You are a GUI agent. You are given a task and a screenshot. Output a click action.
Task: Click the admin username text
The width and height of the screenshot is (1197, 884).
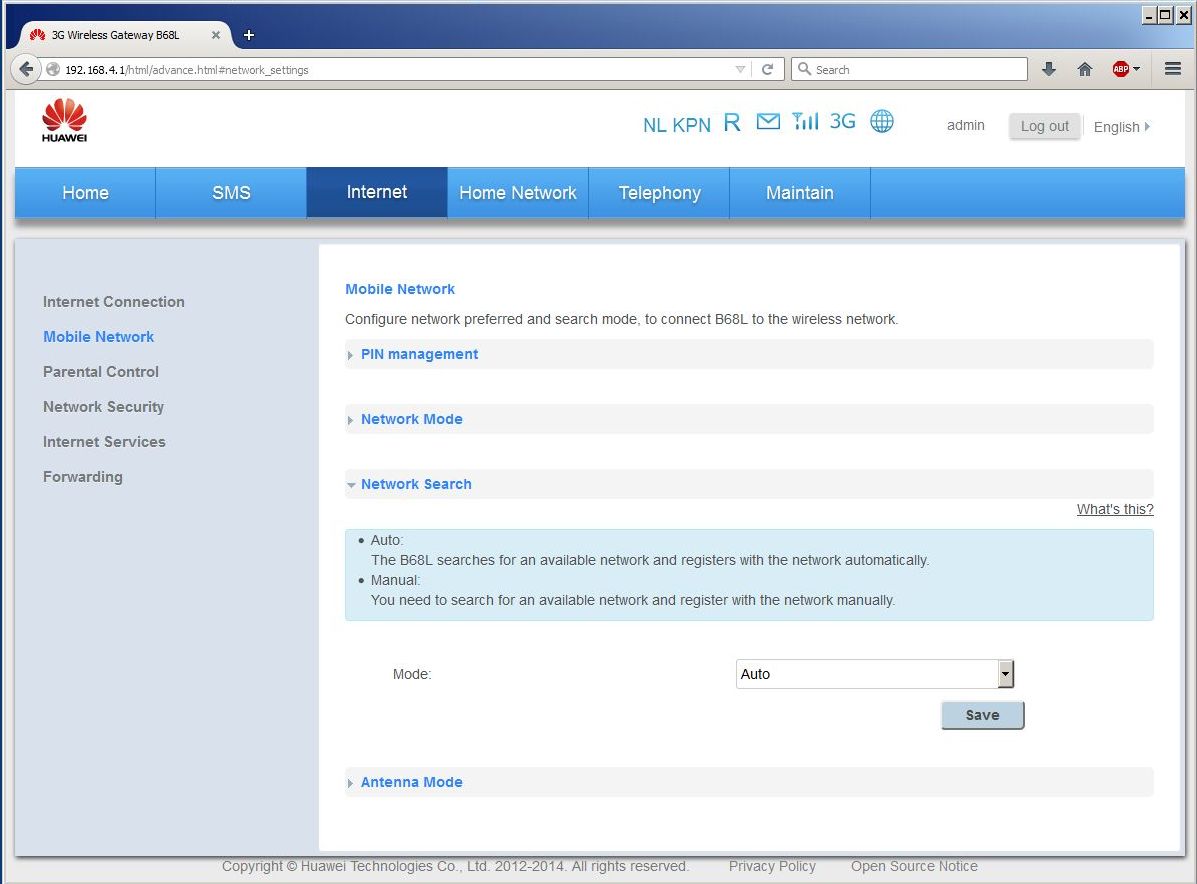[x=966, y=125]
